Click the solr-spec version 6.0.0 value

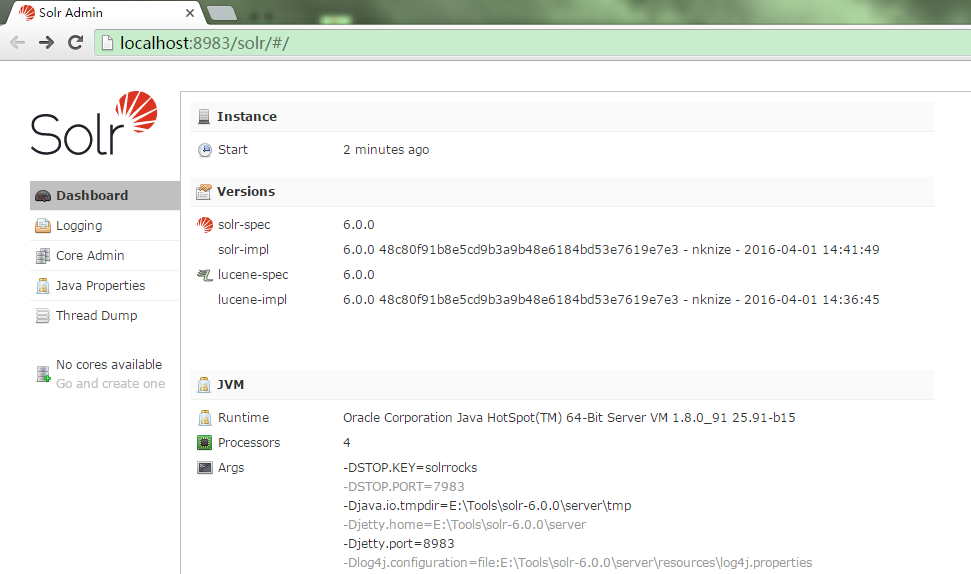pos(359,225)
